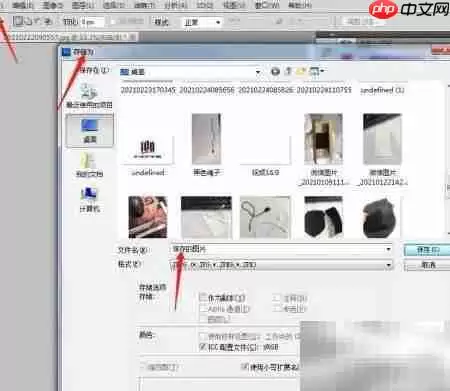Viewport: 450px width, 391px height.
Task: Open the 样式 (Style) dropdown showing 正常
Action: [x=202, y=22]
